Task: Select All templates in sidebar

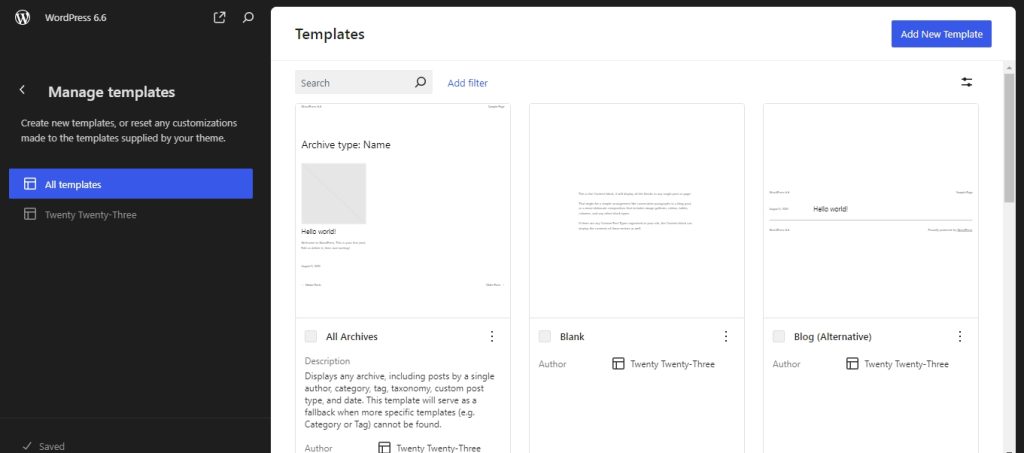Action: tap(131, 184)
